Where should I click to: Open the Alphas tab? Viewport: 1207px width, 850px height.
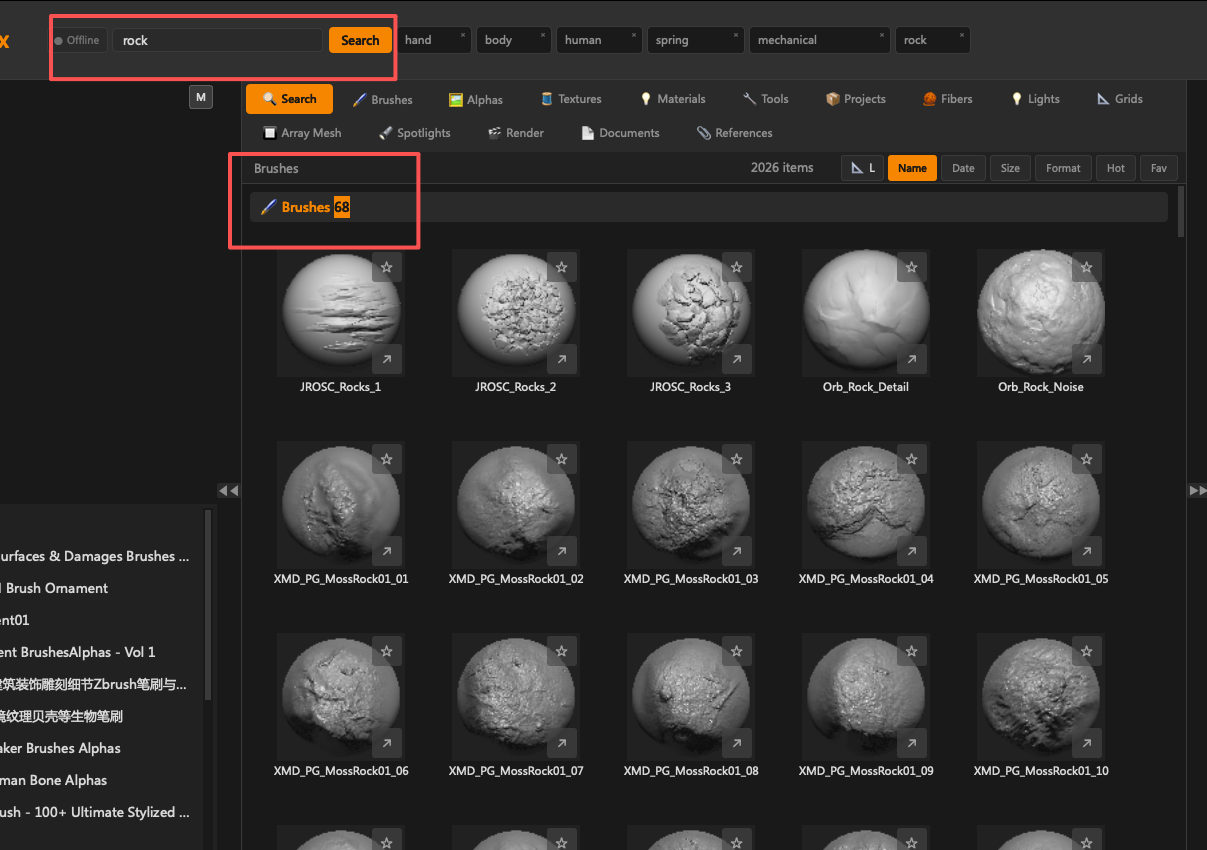tap(476, 99)
